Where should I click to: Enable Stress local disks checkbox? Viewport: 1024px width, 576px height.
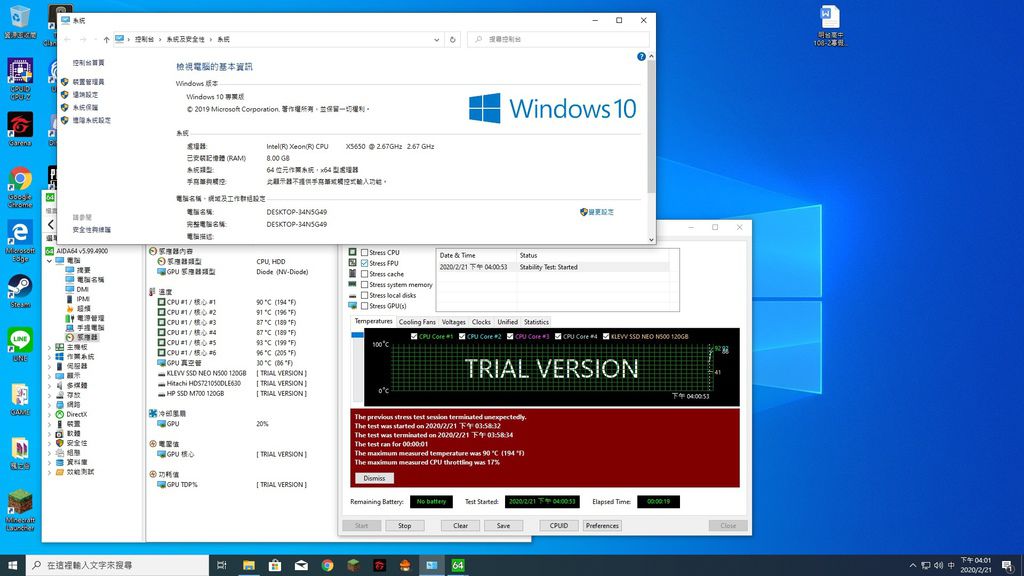coord(364,295)
